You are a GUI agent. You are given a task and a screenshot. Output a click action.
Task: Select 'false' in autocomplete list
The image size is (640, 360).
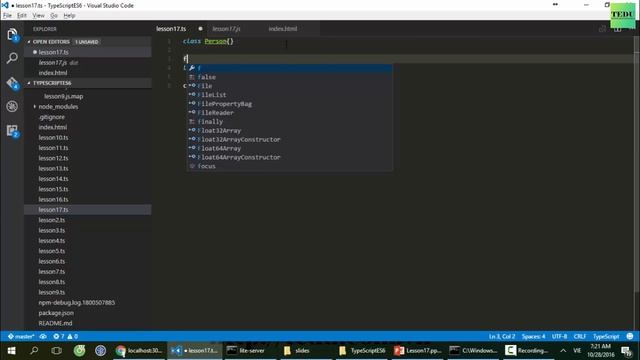[290, 77]
